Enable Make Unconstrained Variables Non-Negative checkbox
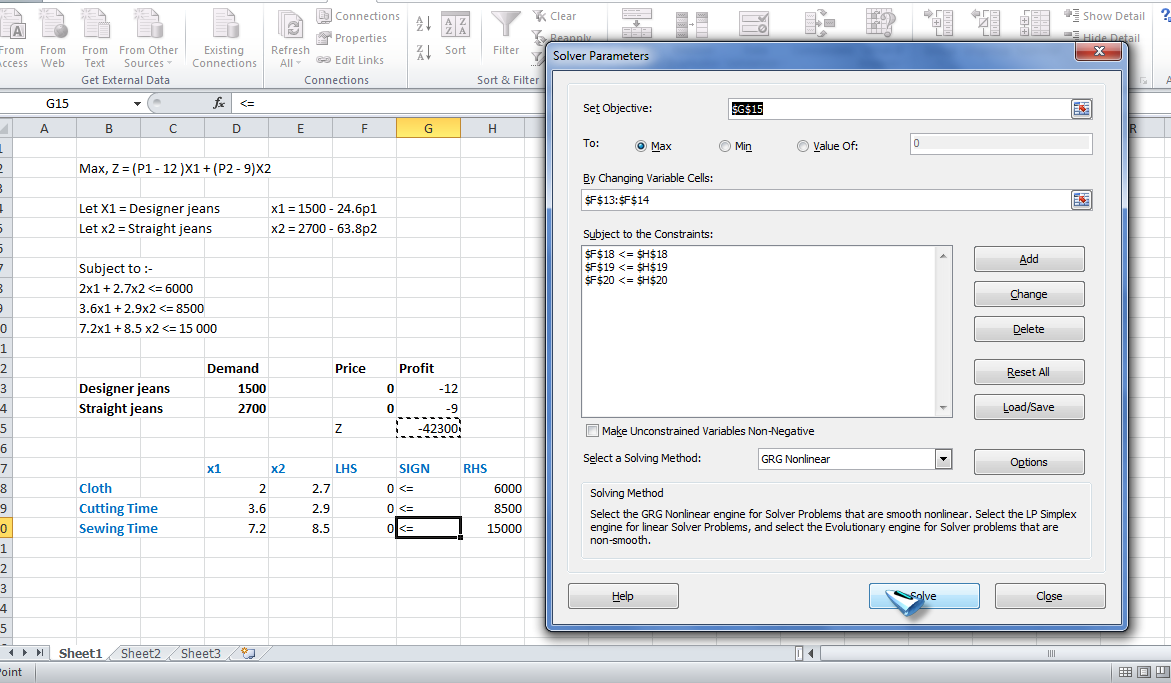This screenshot has width=1171, height=683. [x=592, y=431]
